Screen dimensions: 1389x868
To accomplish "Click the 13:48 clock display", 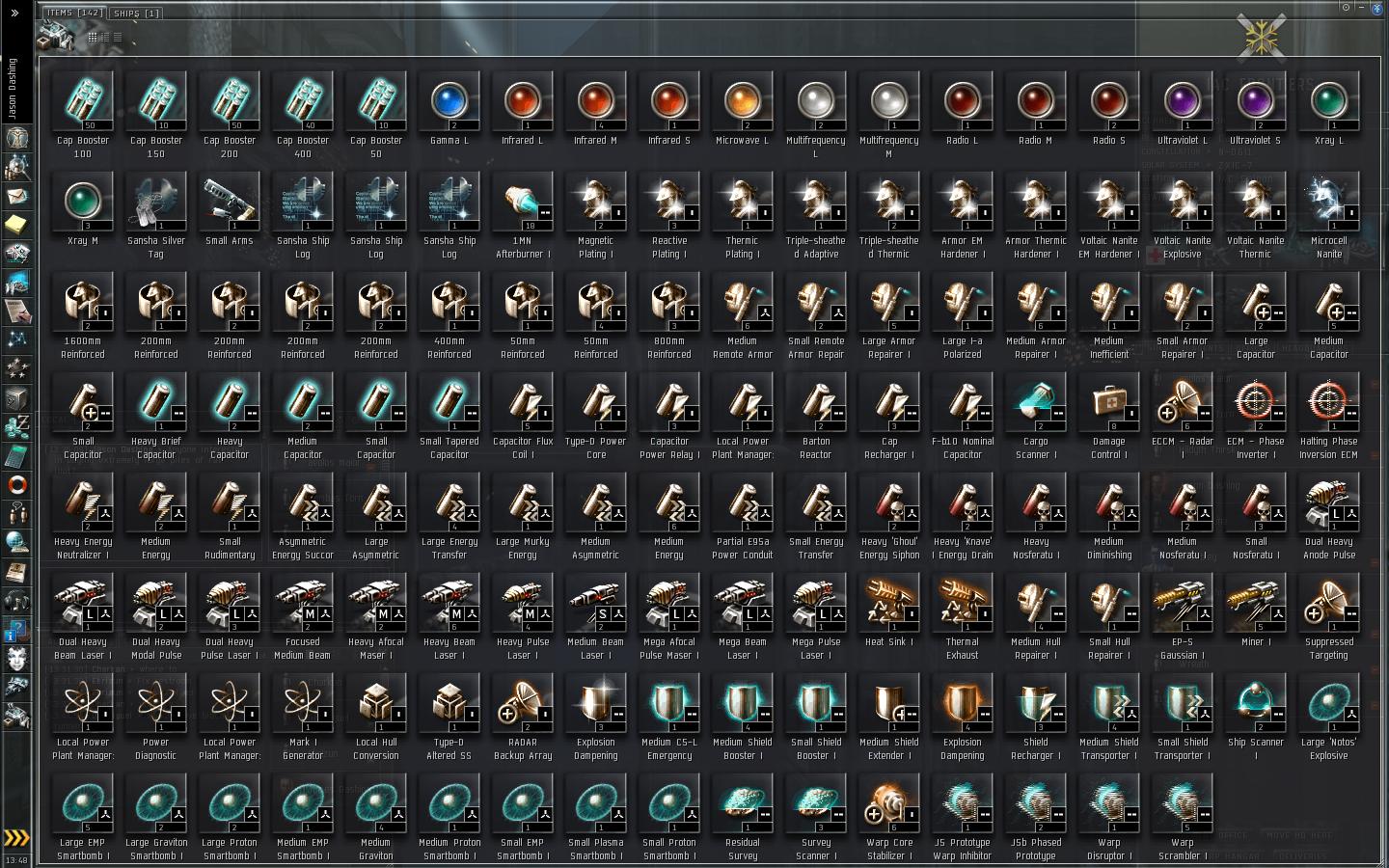I will [16, 860].
